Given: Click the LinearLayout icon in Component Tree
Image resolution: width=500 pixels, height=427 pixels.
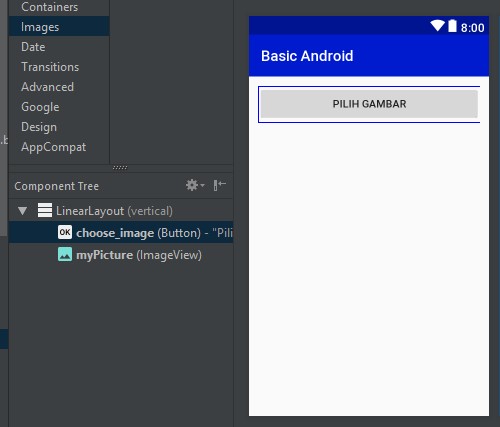Looking at the screenshot, I should coord(45,210).
